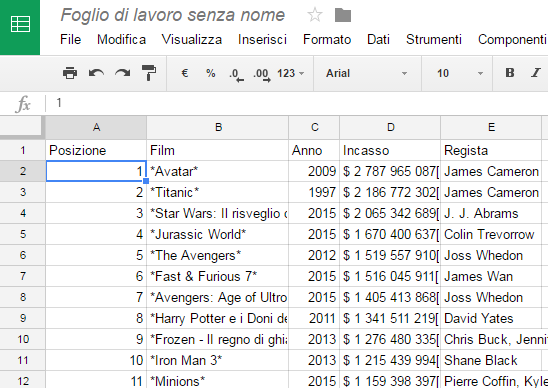Format as currency with Euro button

coord(185,73)
